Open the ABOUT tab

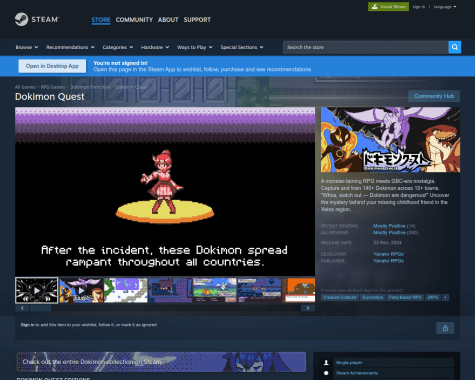tap(168, 20)
